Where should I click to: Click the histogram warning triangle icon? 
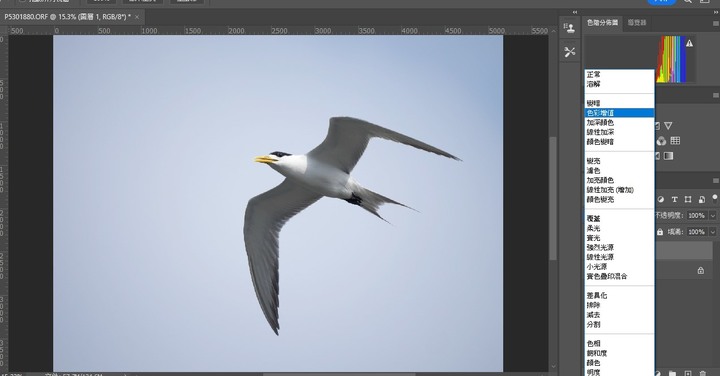click(689, 43)
